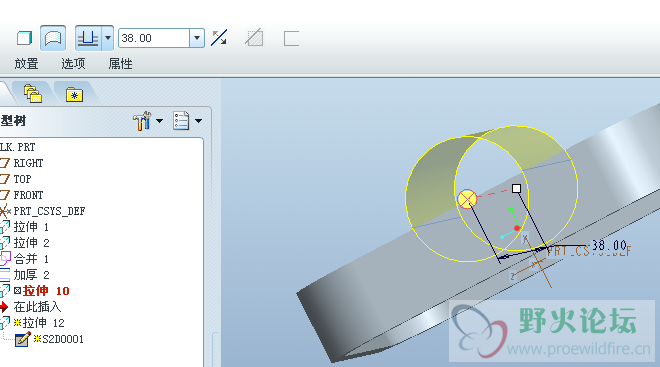Select the solid extrude icon

coord(24,38)
